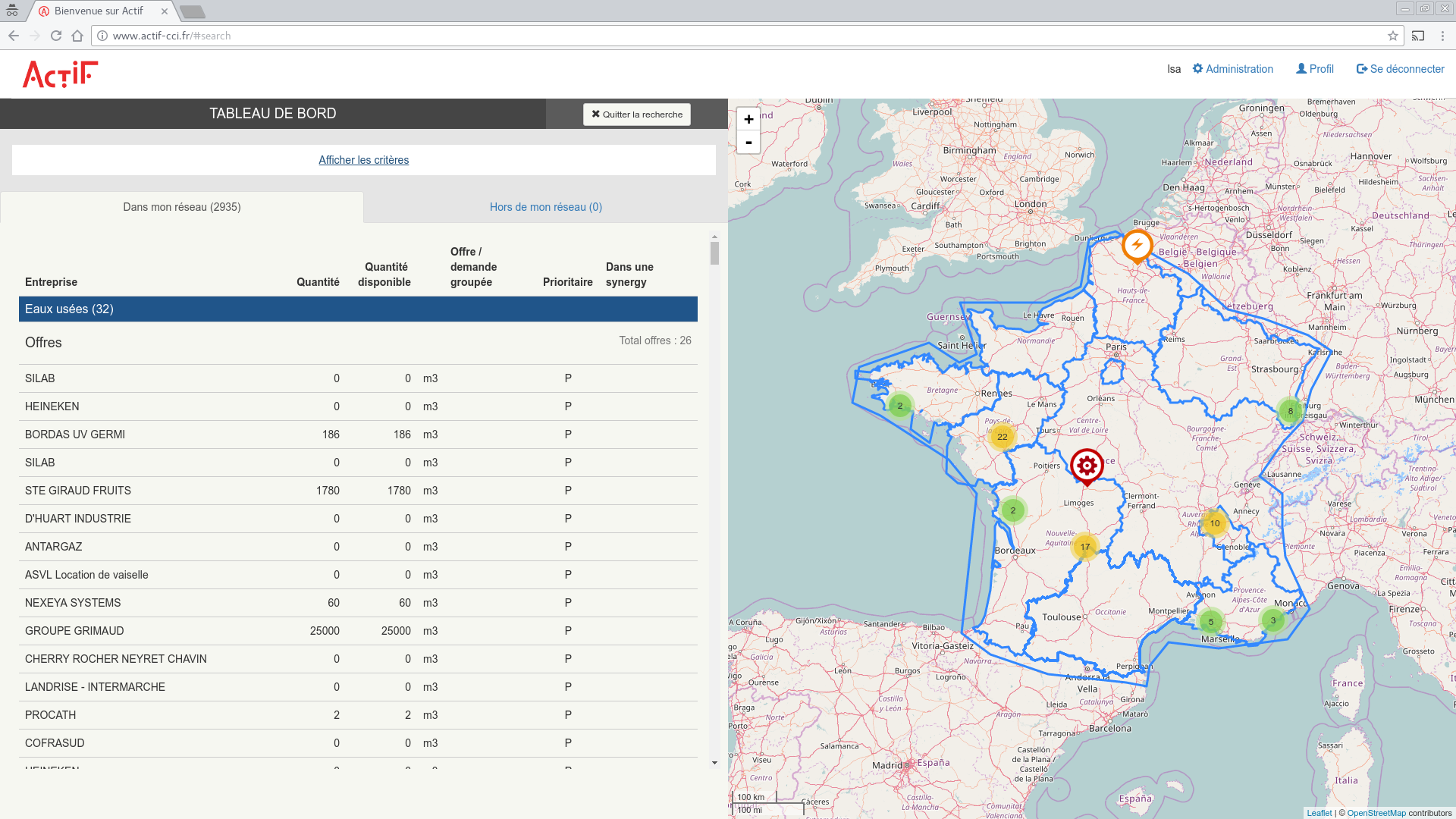Click the Quitter la recherche button
1456x819 pixels.
[x=637, y=115]
